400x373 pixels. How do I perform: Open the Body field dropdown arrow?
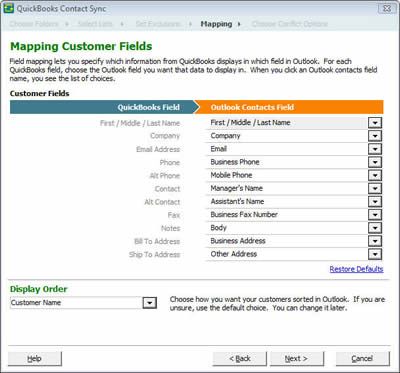pyautogui.click(x=375, y=228)
